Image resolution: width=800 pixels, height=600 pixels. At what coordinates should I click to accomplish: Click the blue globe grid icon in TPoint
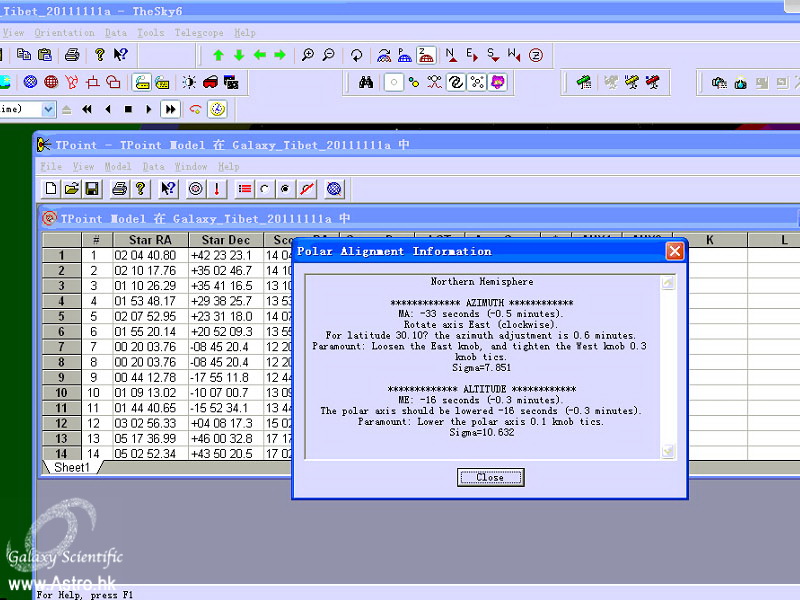click(334, 188)
